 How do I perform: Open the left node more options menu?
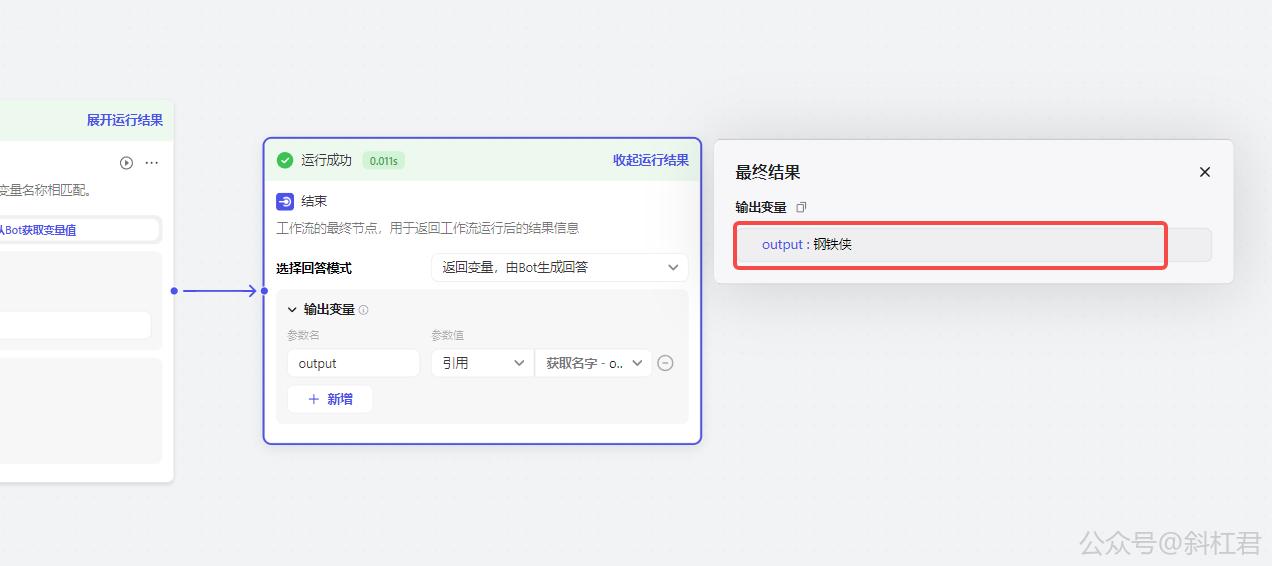click(152, 163)
